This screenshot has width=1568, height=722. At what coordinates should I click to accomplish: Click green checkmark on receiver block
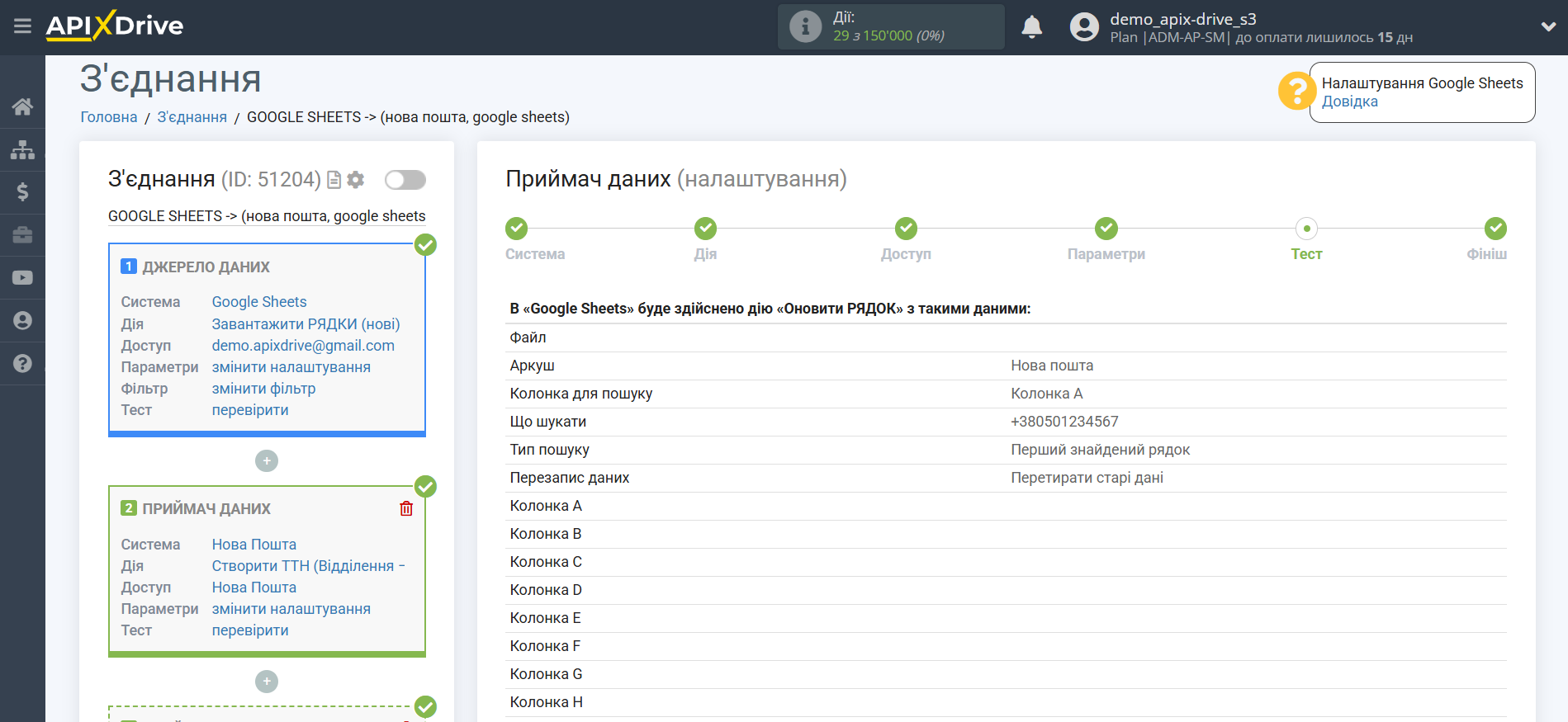pos(425,487)
